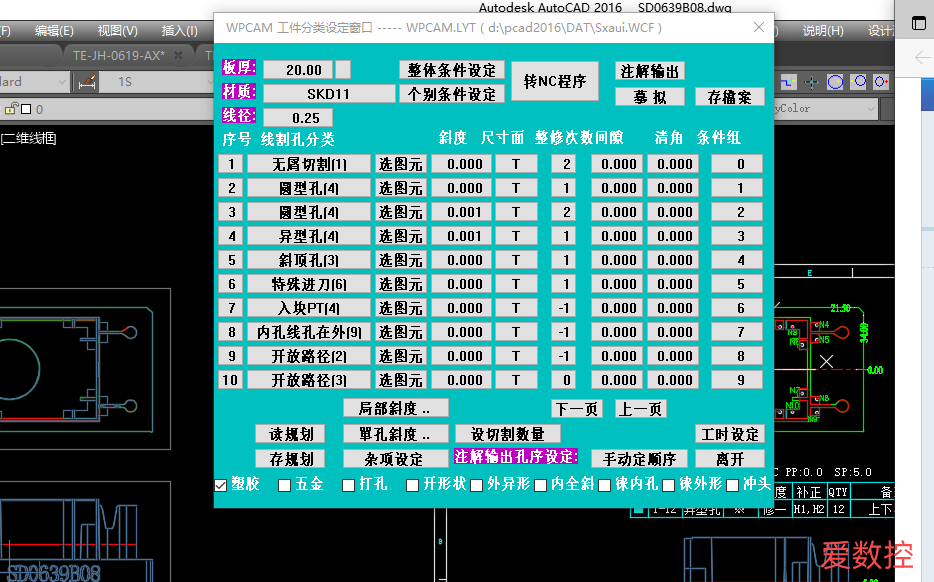
Task: Open the 1S dimension style dropdown
Action: (155, 82)
